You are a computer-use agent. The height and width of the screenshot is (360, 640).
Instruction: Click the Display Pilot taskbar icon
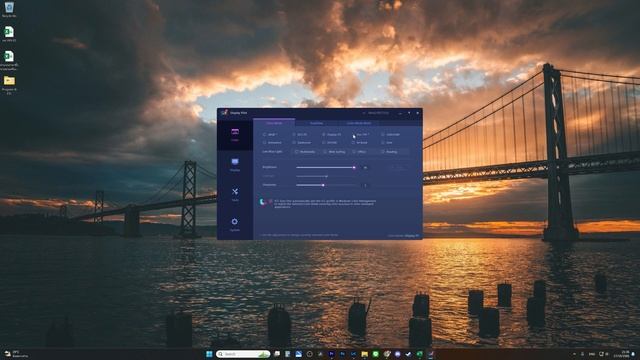431,354
